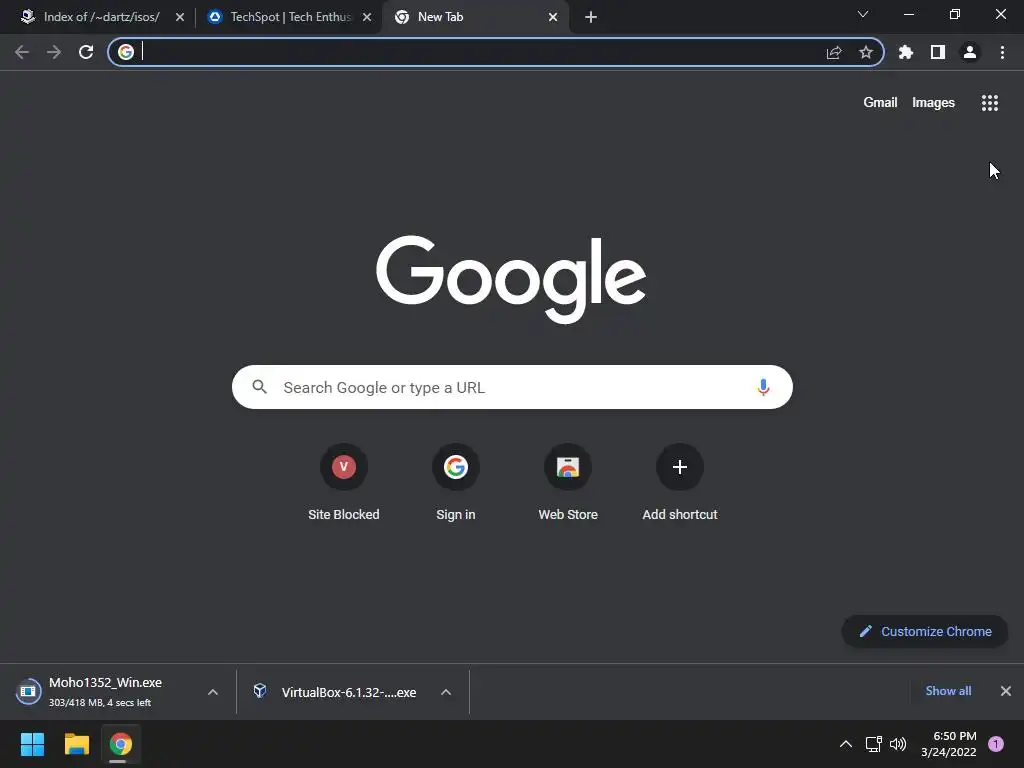
Task: Close the downloads bar
Action: point(1006,691)
